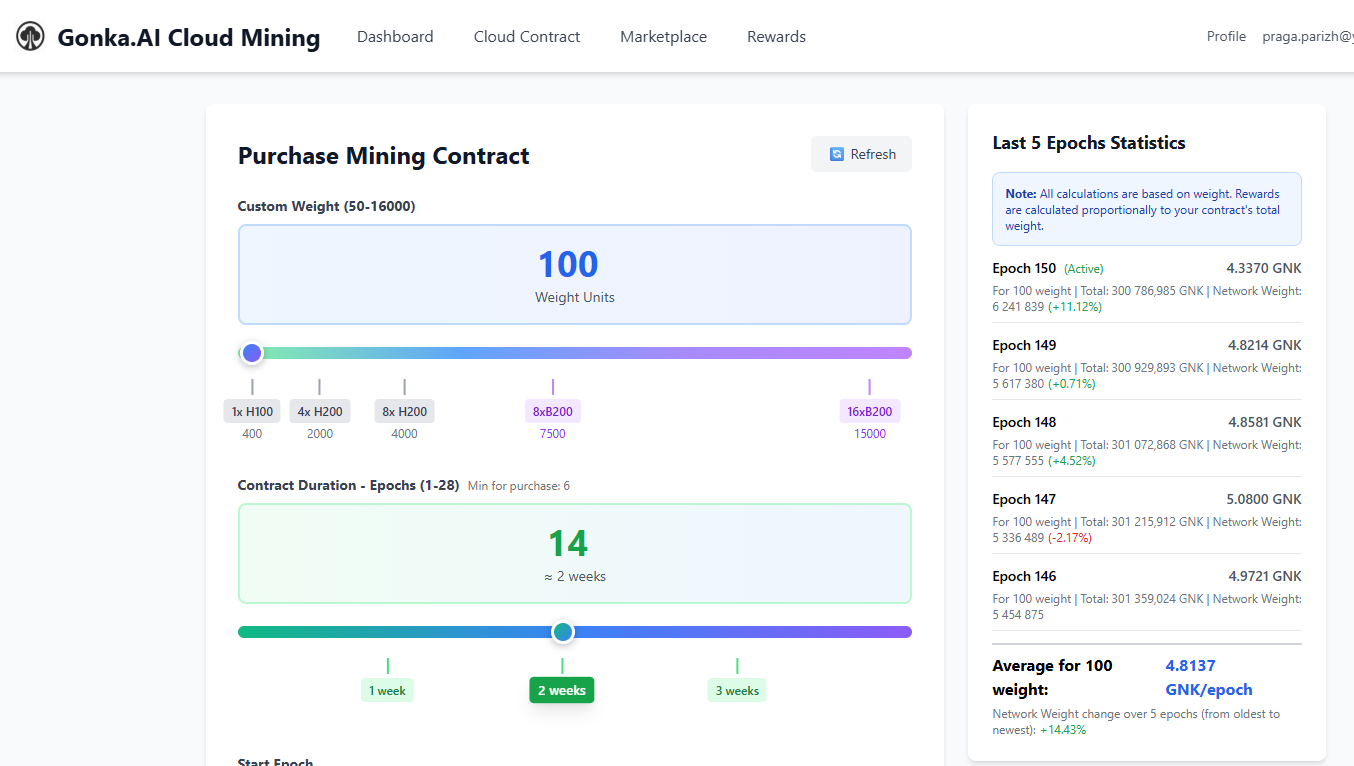Open the Dashboard menu item
The image size is (1354, 766).
[x=395, y=37]
